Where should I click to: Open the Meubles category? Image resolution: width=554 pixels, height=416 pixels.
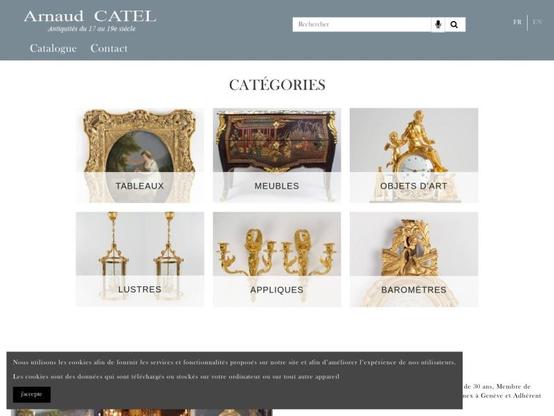277,186
